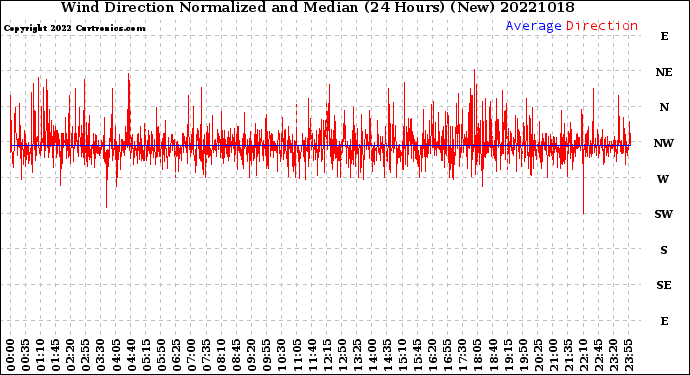Click the 22:10 time label
Image resolution: width=690 pixels, height=375 pixels.
[x=583, y=355]
